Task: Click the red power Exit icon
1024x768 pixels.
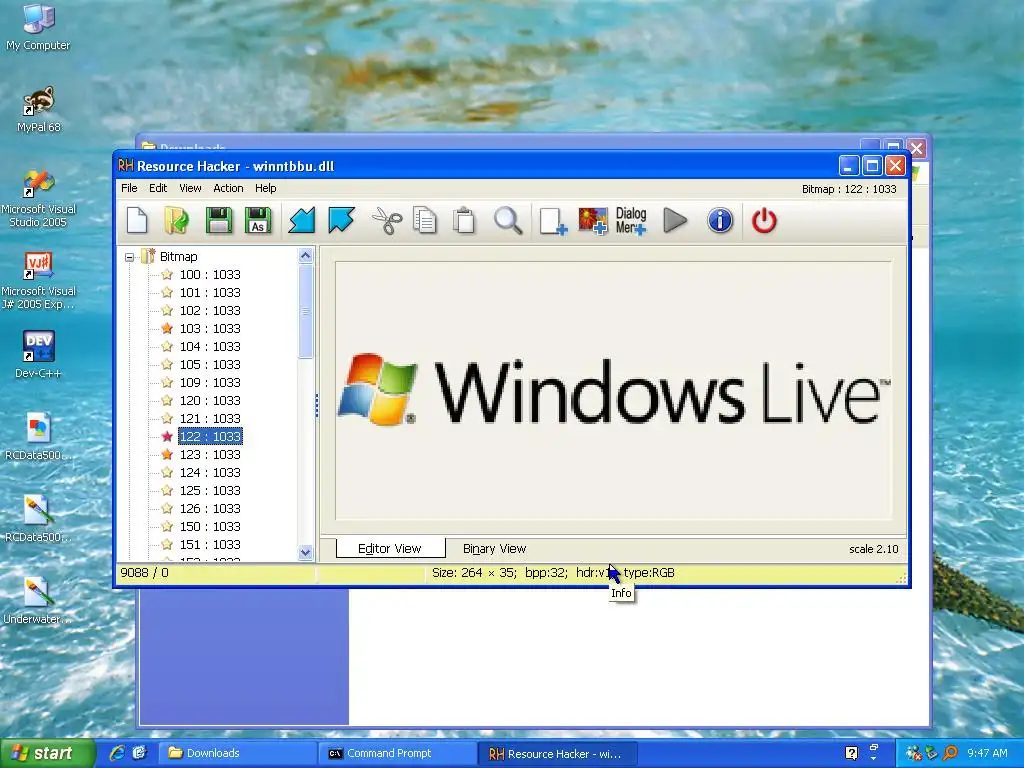Action: pyautogui.click(x=764, y=220)
